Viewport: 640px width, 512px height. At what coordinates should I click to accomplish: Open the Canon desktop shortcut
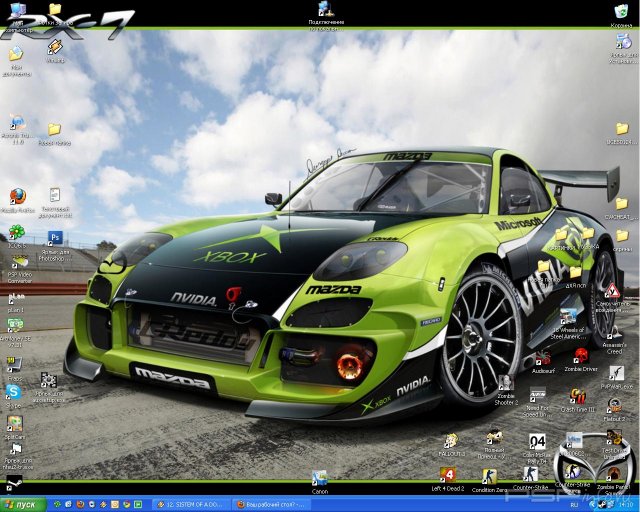click(x=319, y=479)
